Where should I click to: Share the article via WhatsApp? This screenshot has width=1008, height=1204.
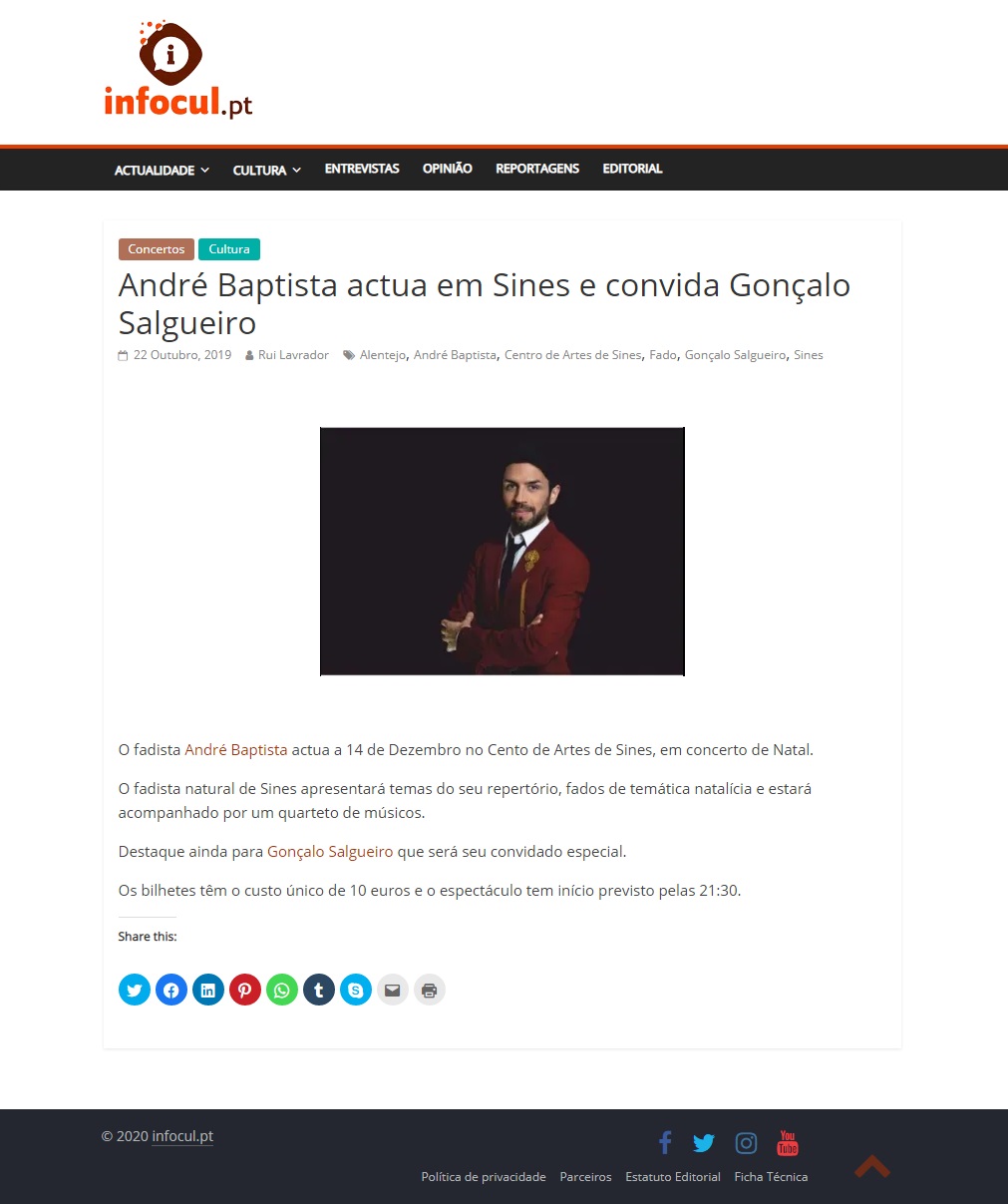(282, 990)
